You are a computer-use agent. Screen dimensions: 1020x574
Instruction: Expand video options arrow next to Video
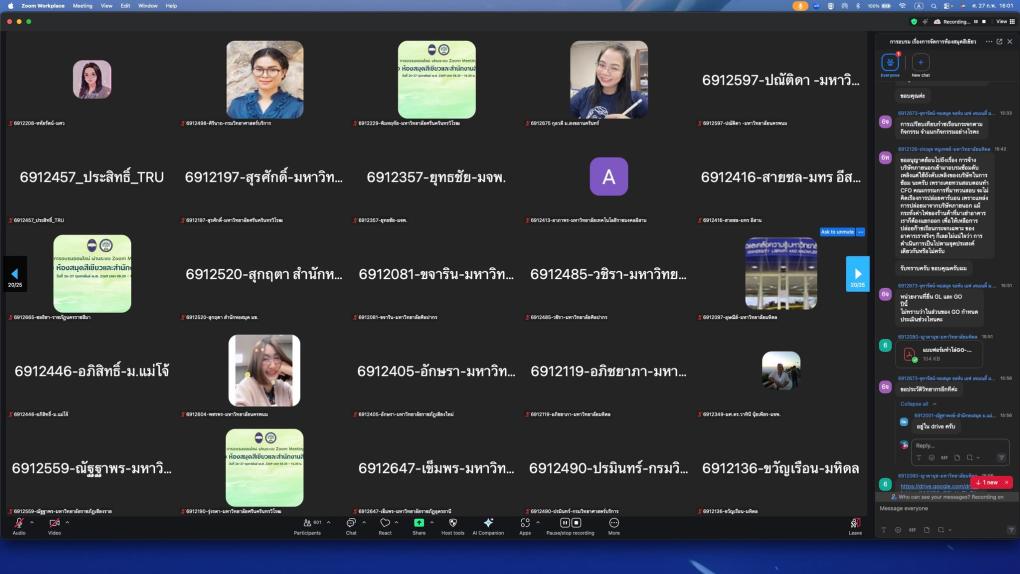[x=68, y=522]
